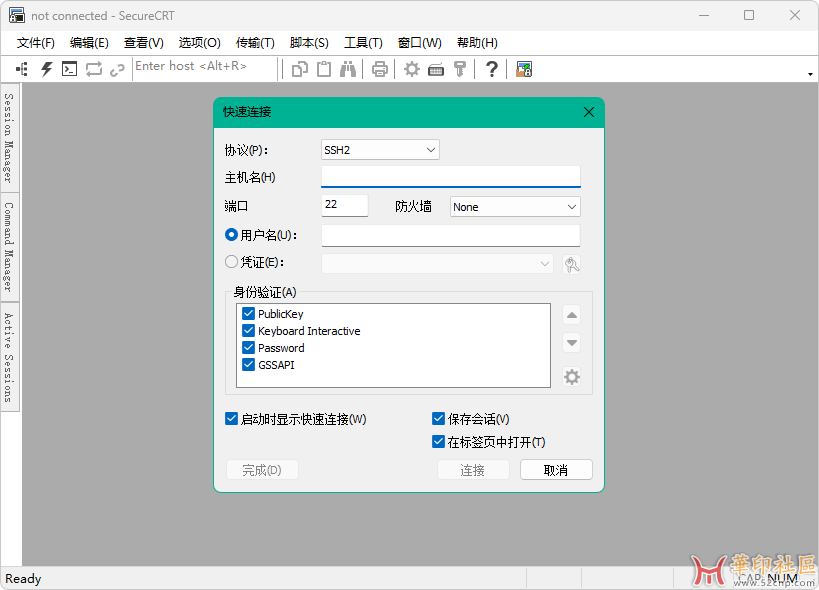Image resolution: width=819 pixels, height=590 pixels.
Task: Click the Keymap Editor keyboard icon
Action: [x=436, y=69]
